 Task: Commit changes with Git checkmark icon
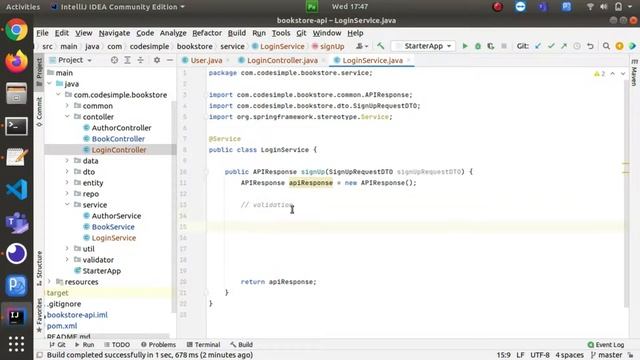[551, 46]
